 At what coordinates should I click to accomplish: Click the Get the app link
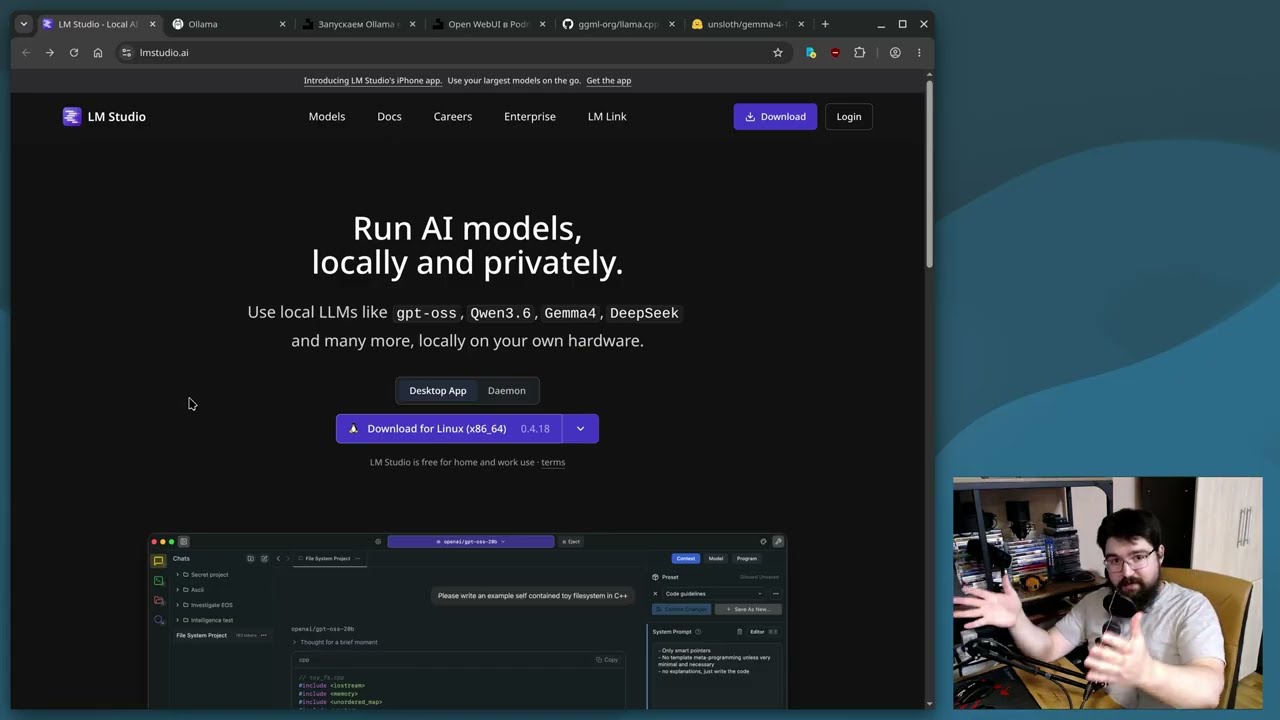tap(609, 81)
